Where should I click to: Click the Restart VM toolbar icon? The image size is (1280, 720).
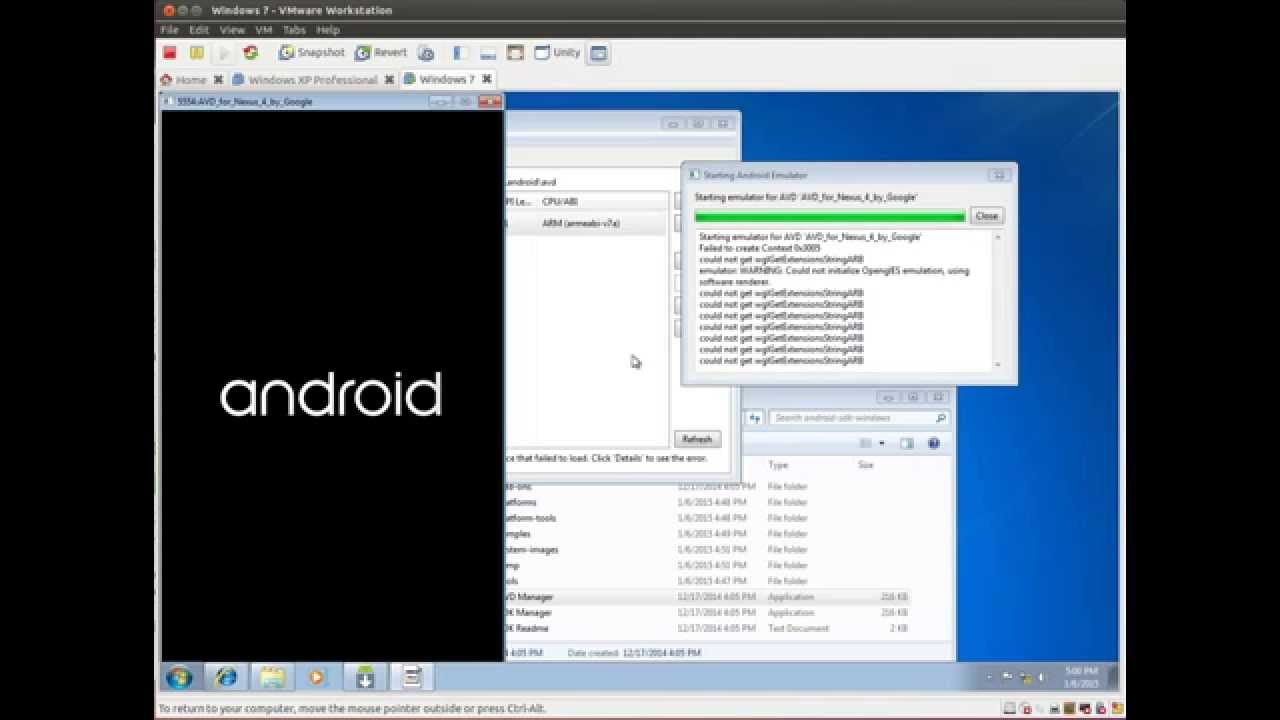click(x=251, y=53)
